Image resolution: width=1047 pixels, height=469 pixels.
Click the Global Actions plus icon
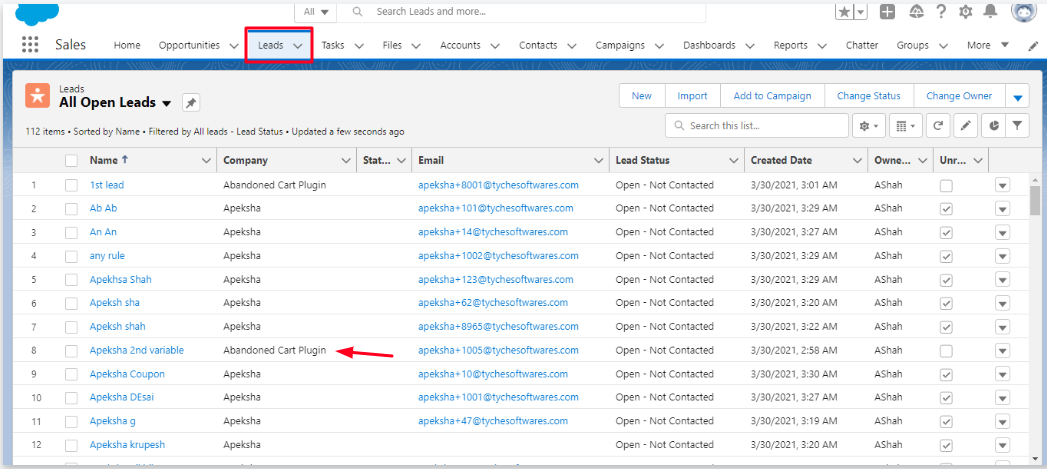[x=887, y=12]
